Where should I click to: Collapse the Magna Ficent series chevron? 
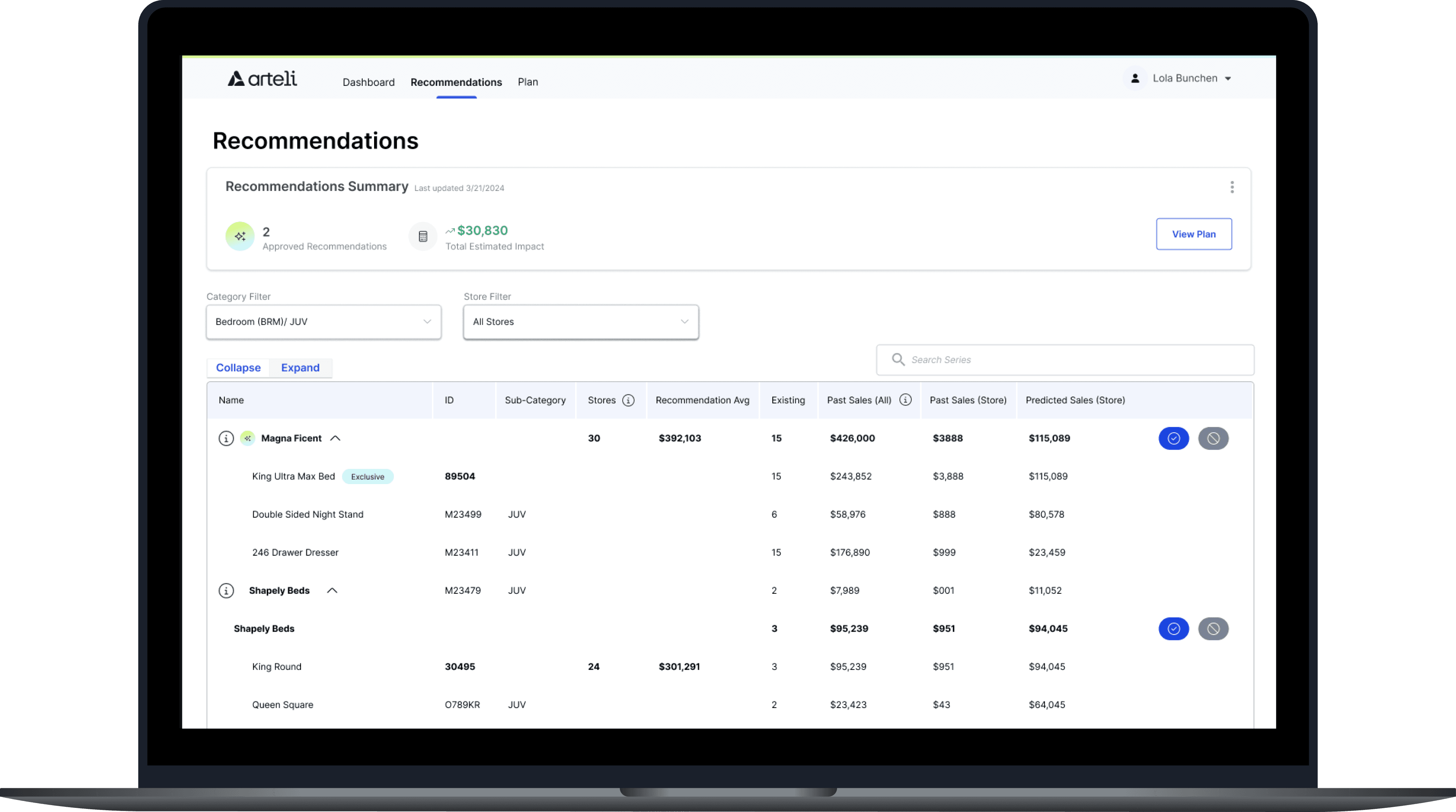pos(335,439)
